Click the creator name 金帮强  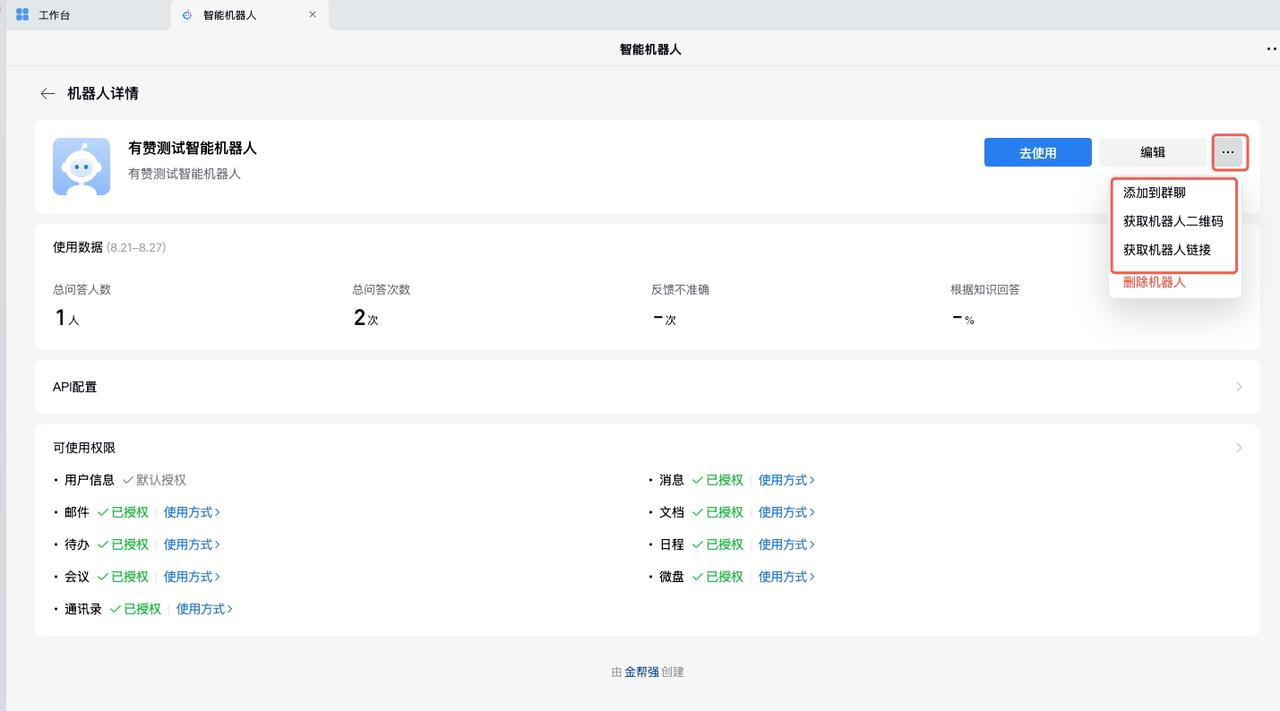[642, 672]
